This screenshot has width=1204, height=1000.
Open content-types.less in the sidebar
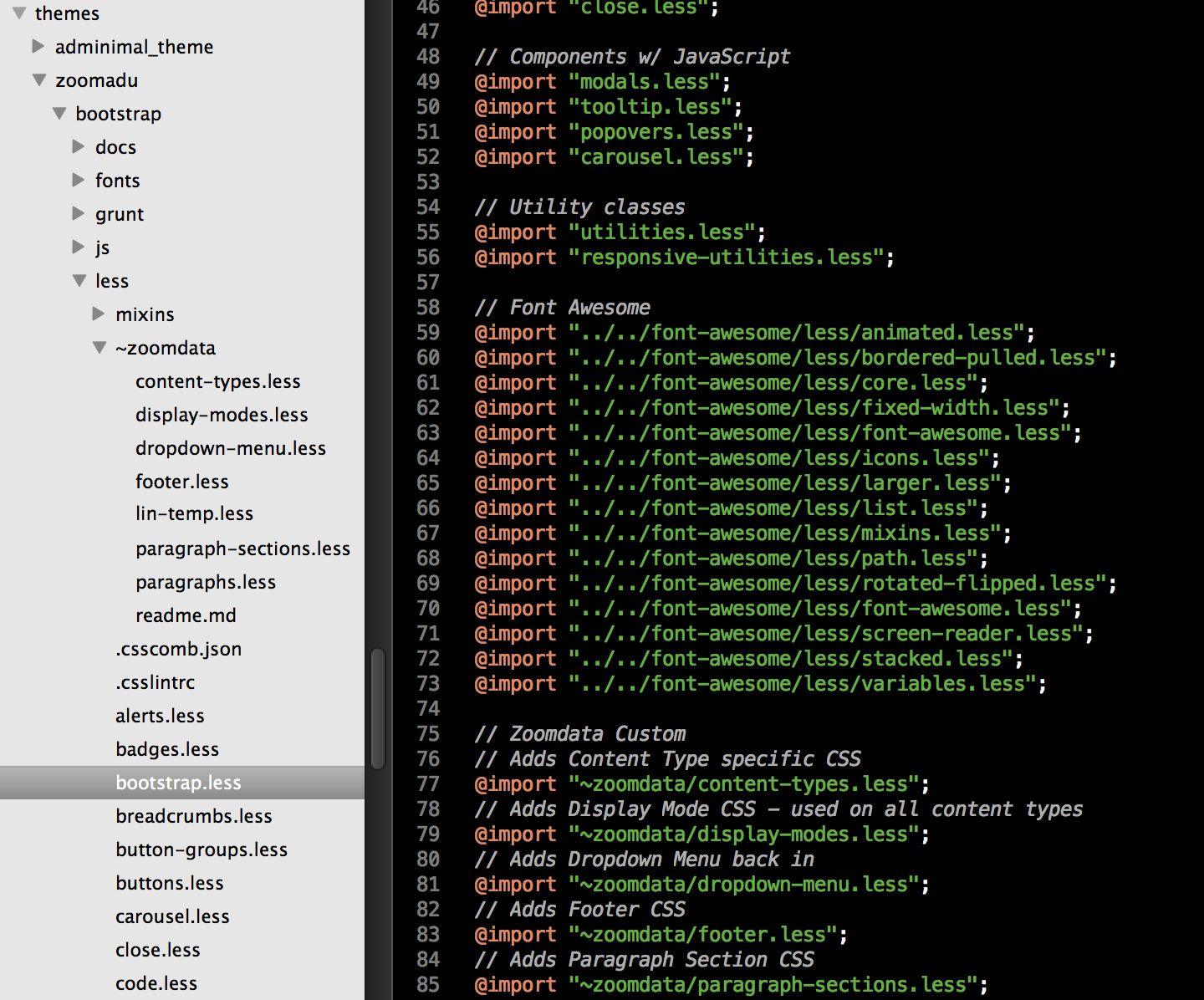click(218, 381)
